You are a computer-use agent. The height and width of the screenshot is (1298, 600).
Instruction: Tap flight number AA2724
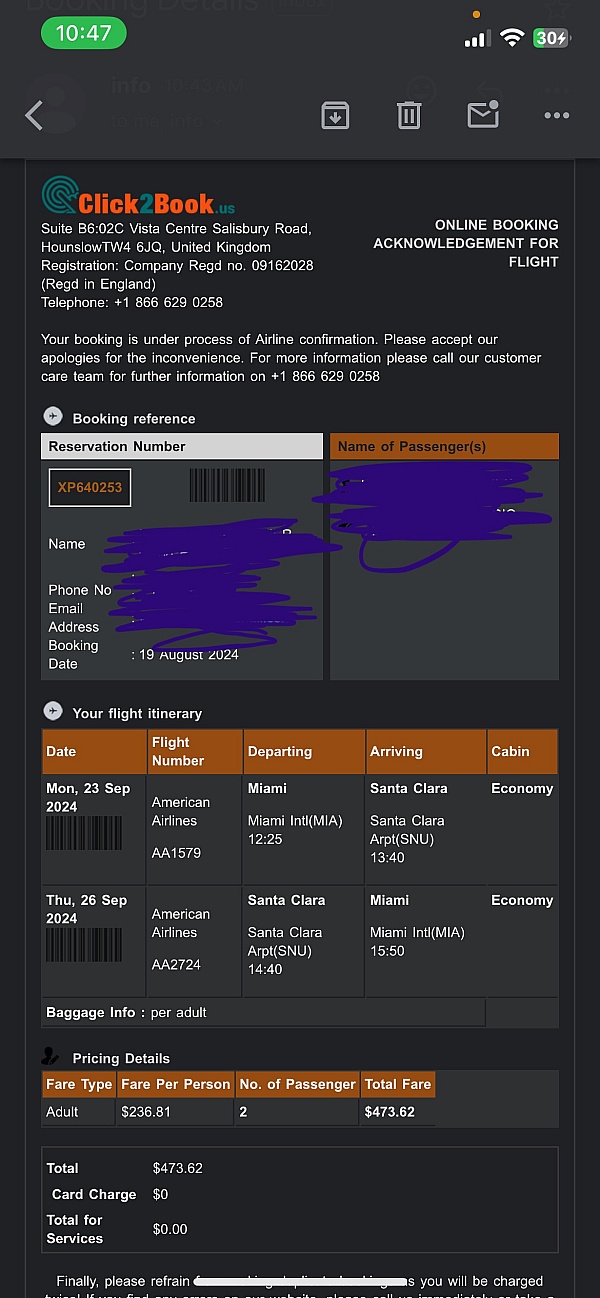click(176, 965)
